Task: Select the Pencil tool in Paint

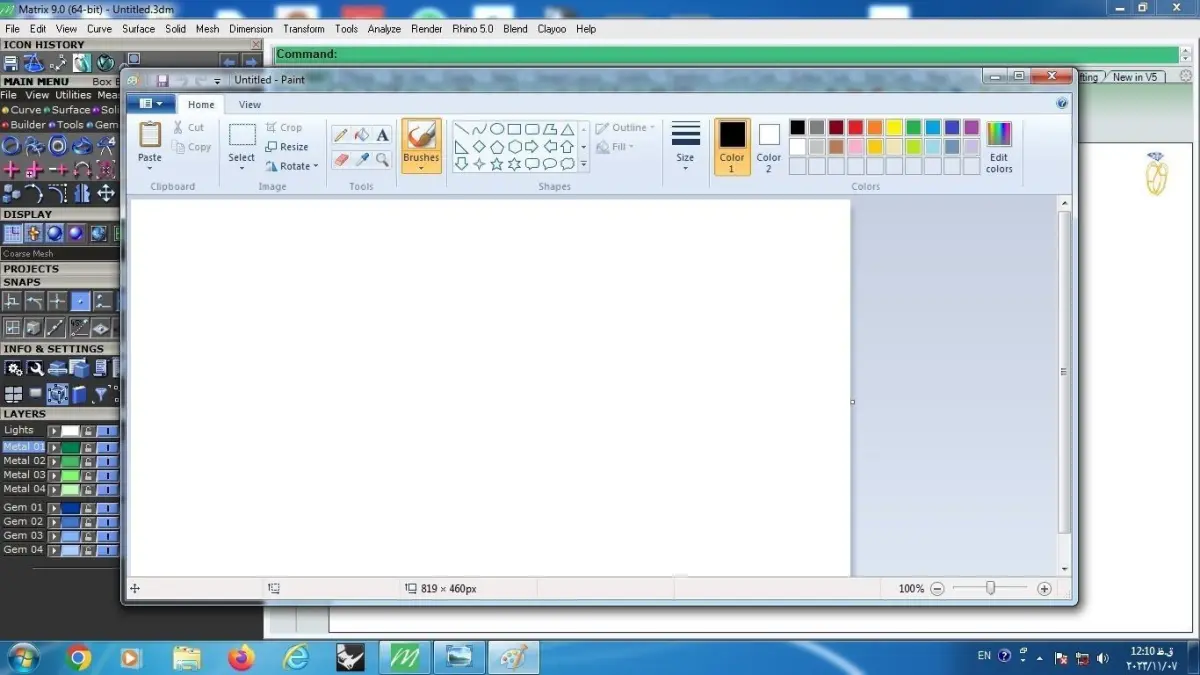Action: 340,135
